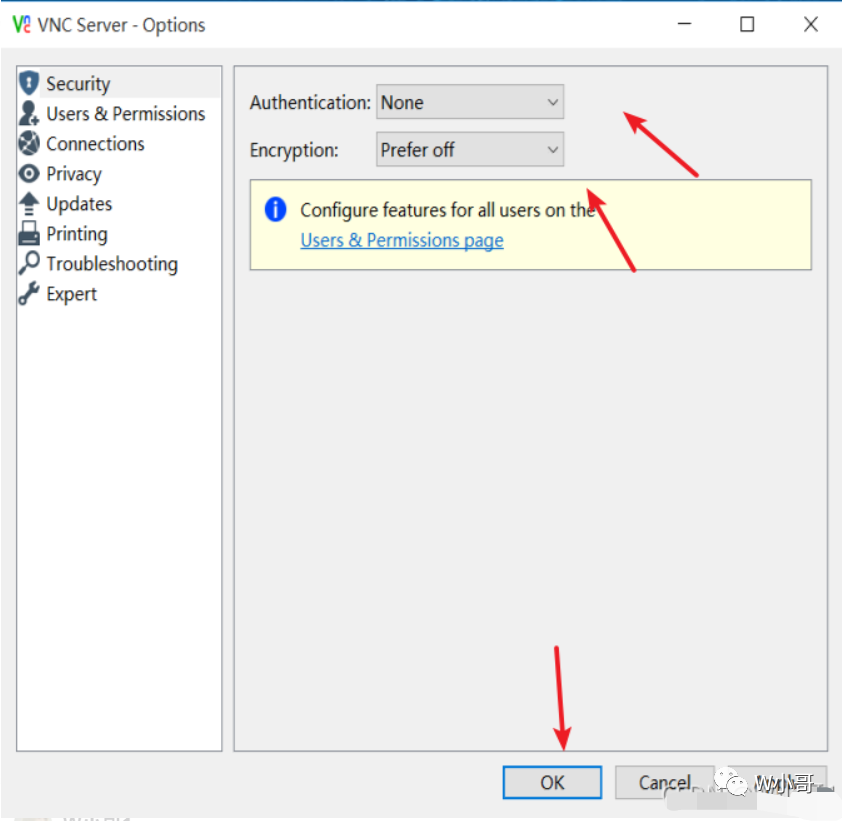Click the Security shield icon
Viewport: 842px width, 821px height.
click(29, 83)
